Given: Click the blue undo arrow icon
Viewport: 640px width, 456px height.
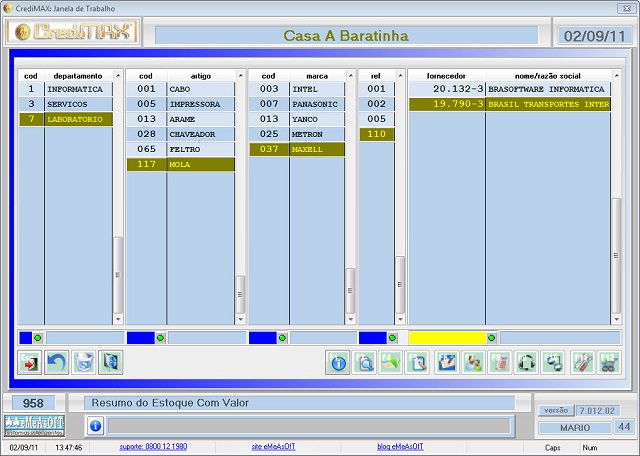Looking at the screenshot, I should (57, 363).
